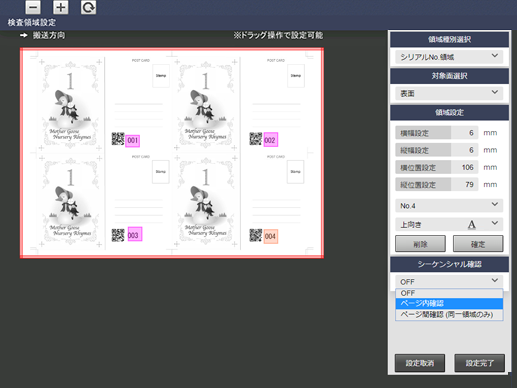Viewport: 517px width, 388px height.
Task: Click the 搬送方向 direction label
Action: pos(49,35)
